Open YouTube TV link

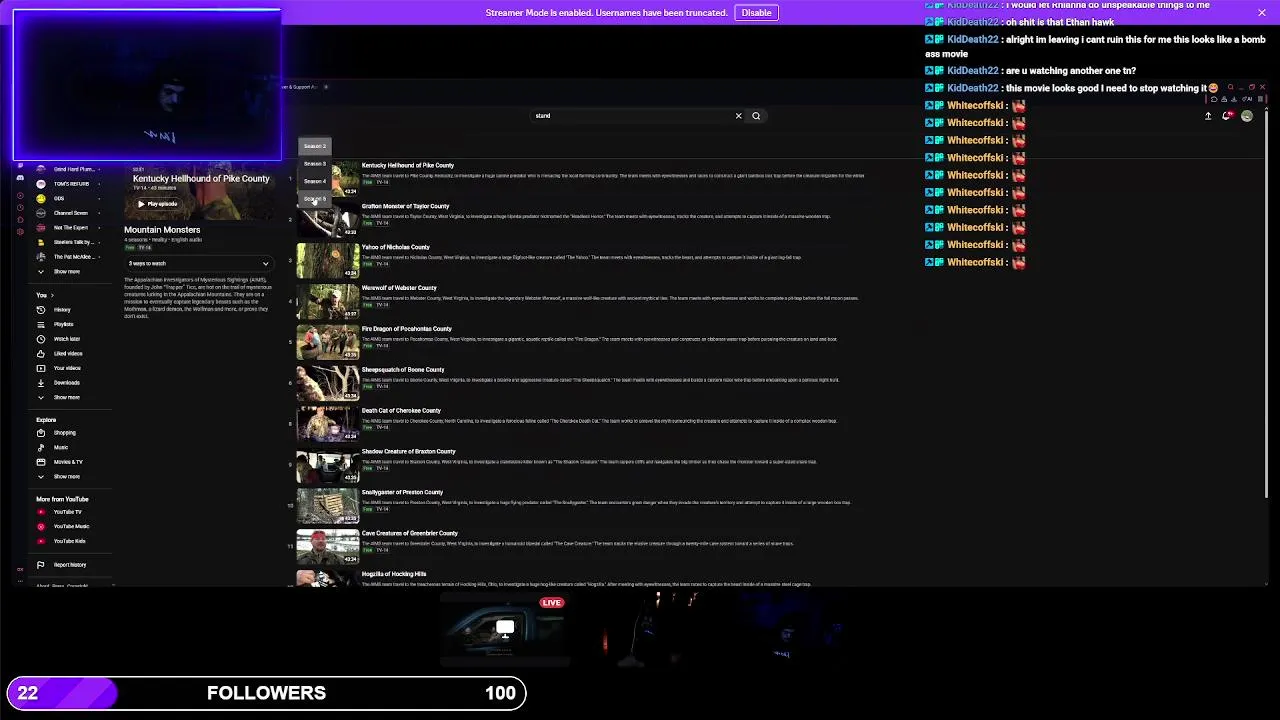click(67, 512)
